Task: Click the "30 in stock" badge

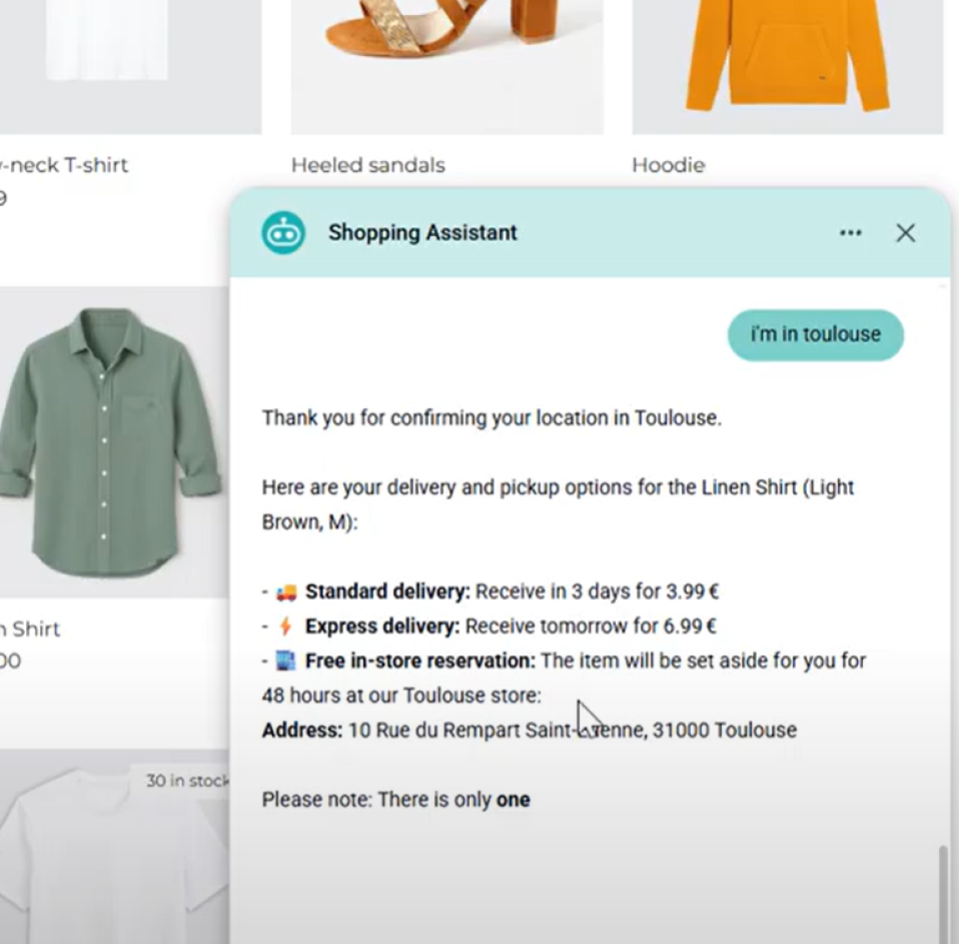Action: click(x=186, y=780)
